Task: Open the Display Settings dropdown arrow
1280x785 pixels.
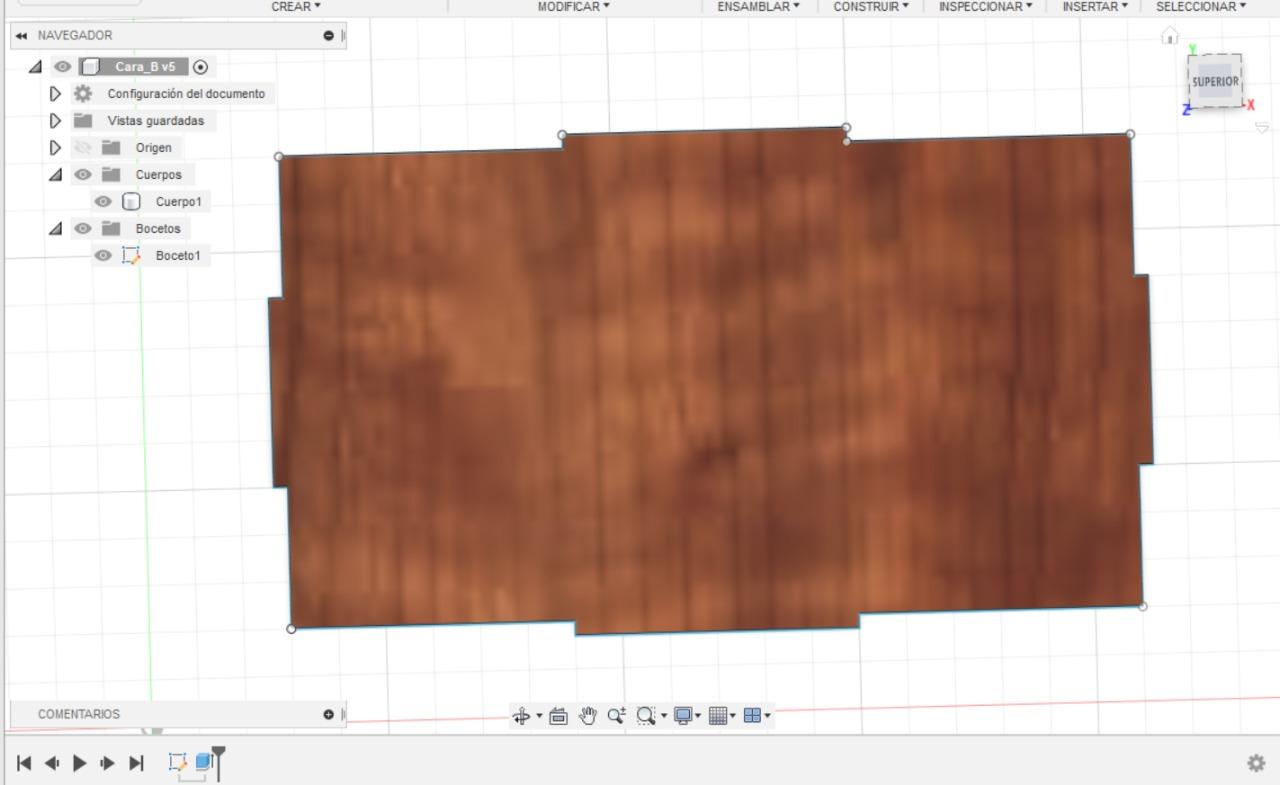Action: [x=698, y=716]
